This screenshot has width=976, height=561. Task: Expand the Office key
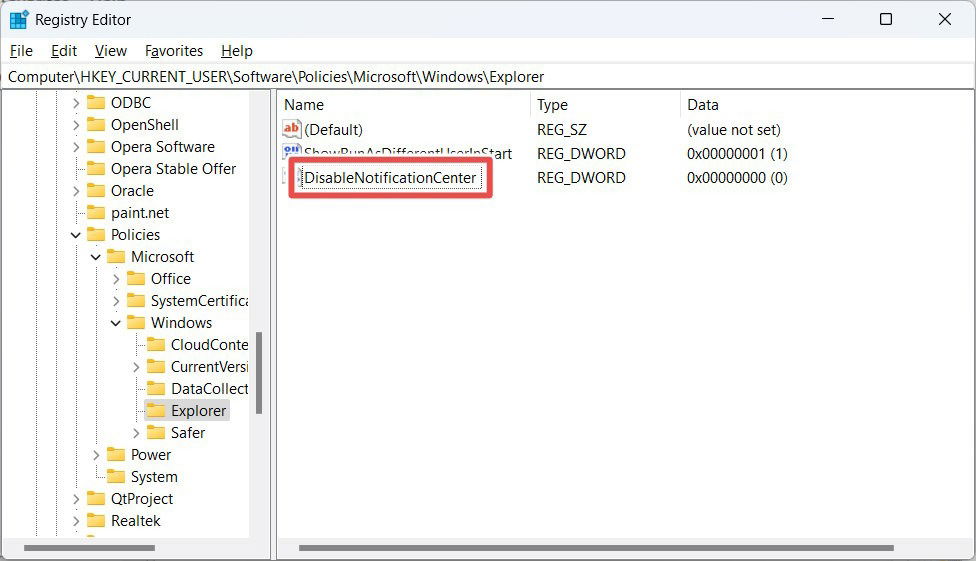116,279
